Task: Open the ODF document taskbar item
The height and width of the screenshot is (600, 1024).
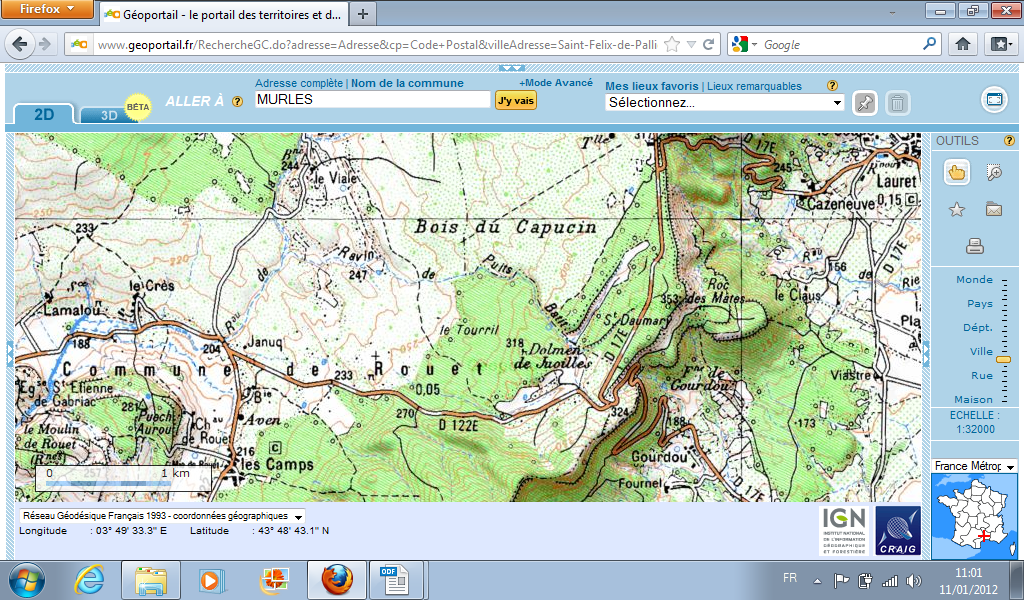Action: point(395,580)
